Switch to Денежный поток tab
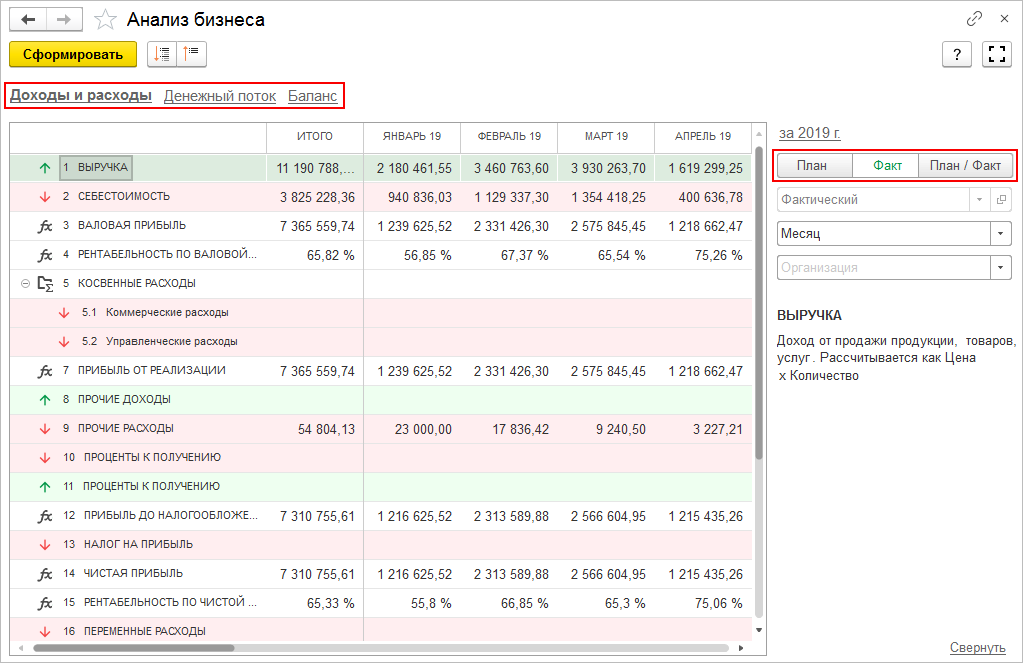 point(219,96)
